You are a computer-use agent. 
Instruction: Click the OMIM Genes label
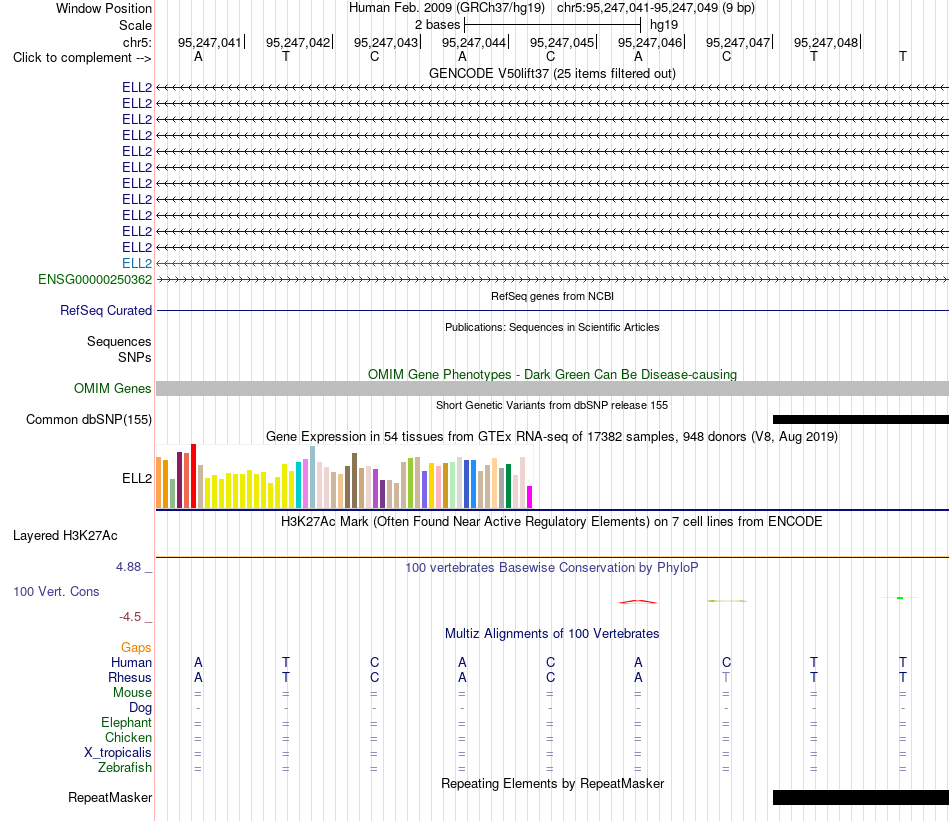112,388
